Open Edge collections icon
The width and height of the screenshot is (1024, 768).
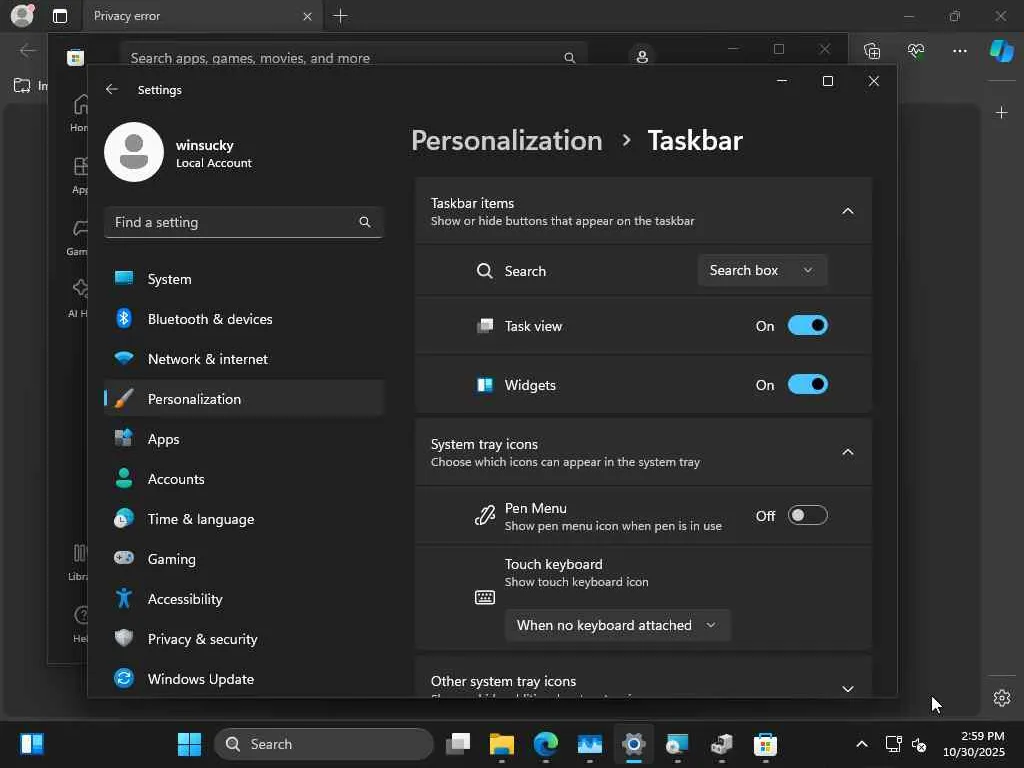872,50
